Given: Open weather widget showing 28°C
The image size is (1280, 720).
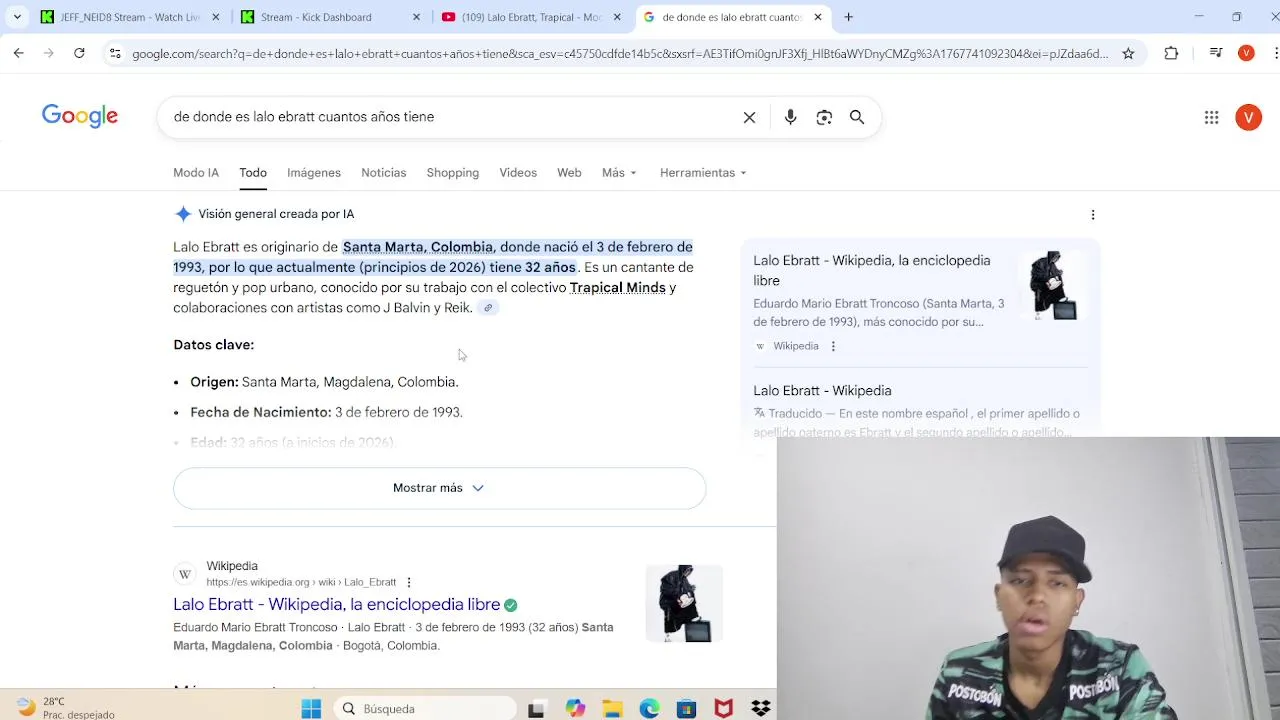Looking at the screenshot, I should [x=65, y=707].
